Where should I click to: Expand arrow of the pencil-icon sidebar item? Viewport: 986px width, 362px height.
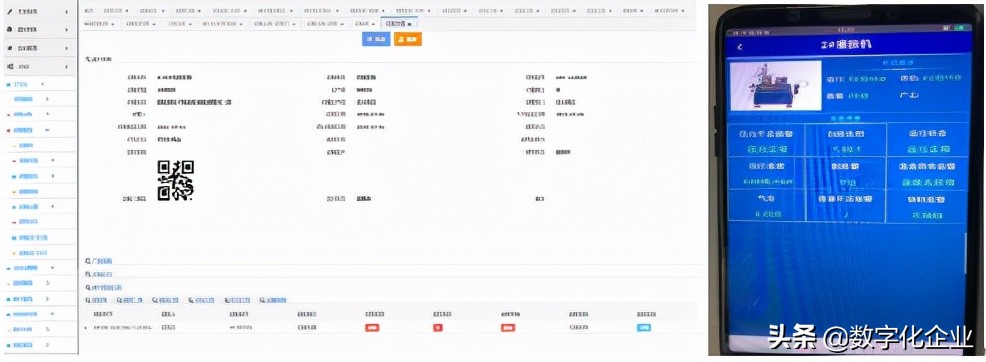tap(67, 13)
